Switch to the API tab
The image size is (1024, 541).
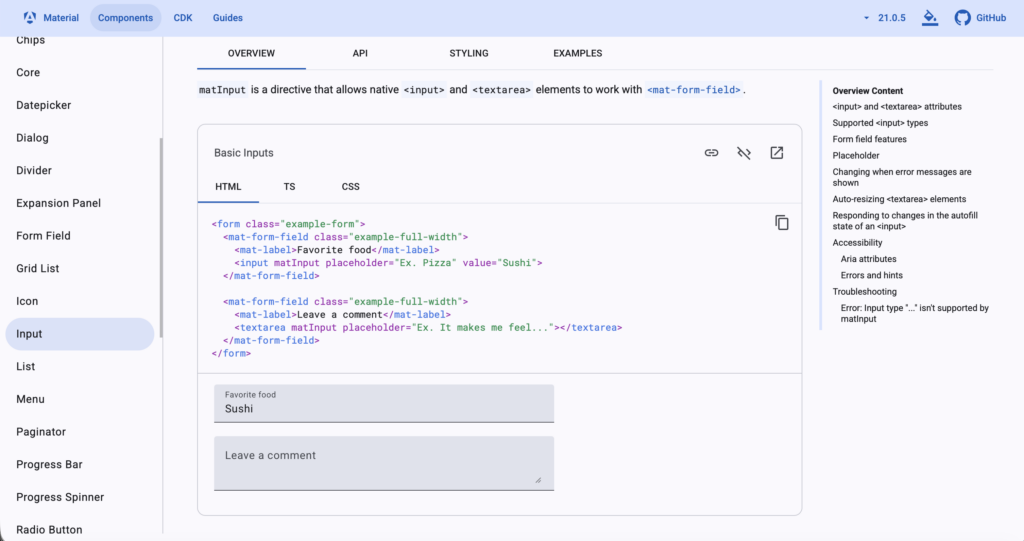pos(360,53)
